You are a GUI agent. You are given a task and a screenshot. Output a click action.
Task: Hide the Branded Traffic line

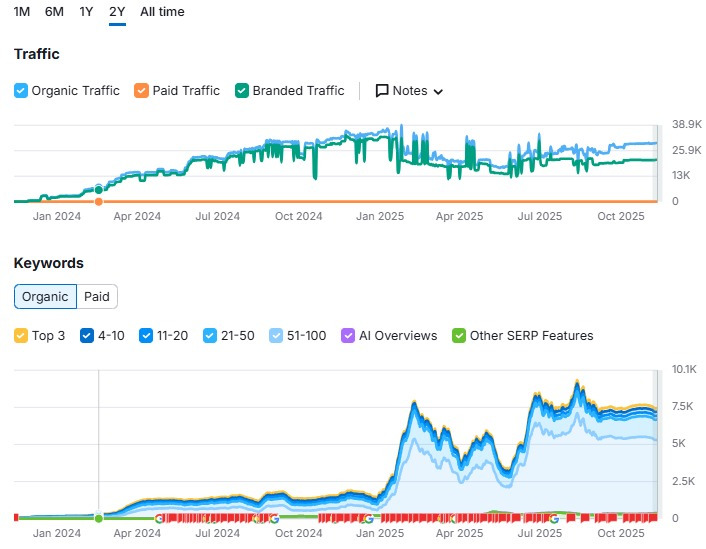(x=242, y=91)
